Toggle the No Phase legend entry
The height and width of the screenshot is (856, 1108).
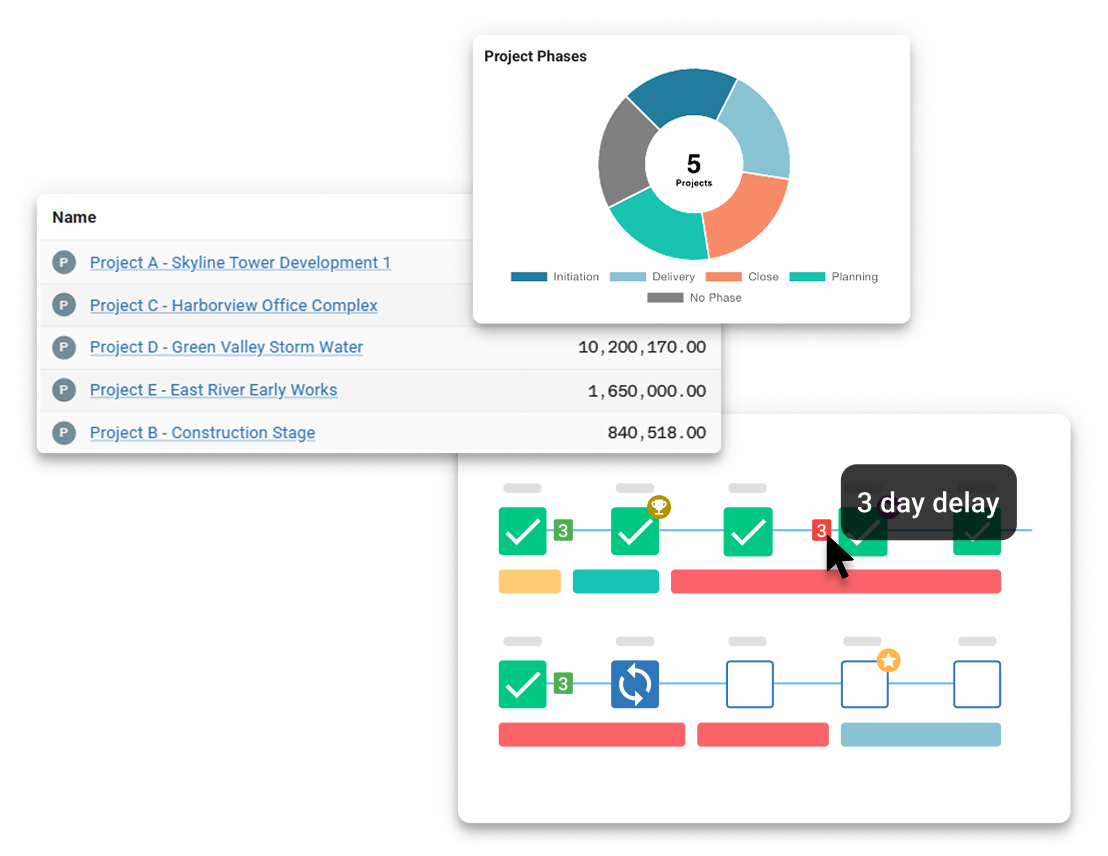tap(702, 297)
